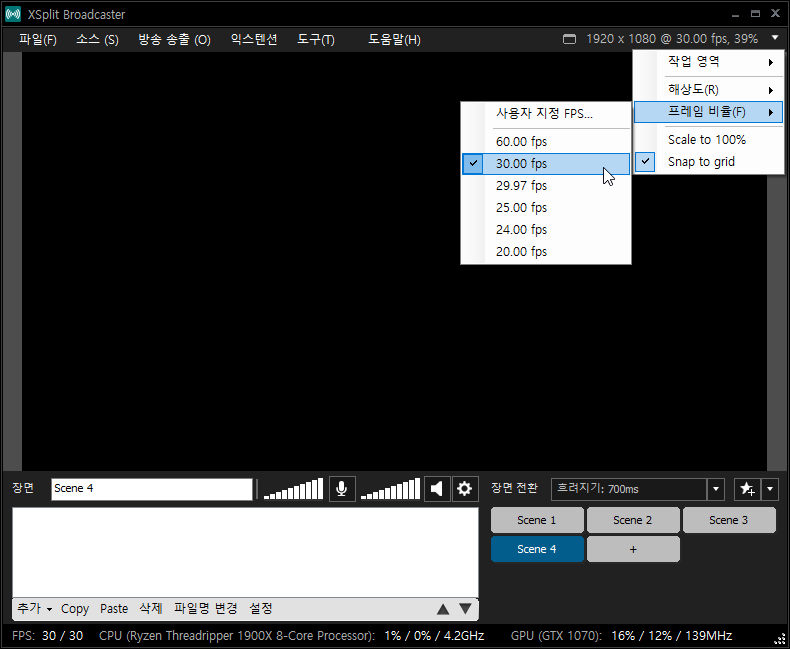
Task: Select Scale to 100% option
Action: (x=708, y=140)
